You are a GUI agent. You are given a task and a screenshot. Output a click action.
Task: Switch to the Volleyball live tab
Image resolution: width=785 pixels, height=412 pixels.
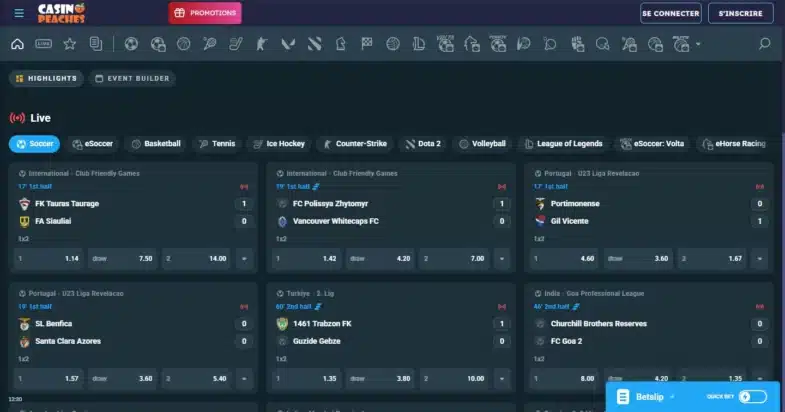(483, 144)
